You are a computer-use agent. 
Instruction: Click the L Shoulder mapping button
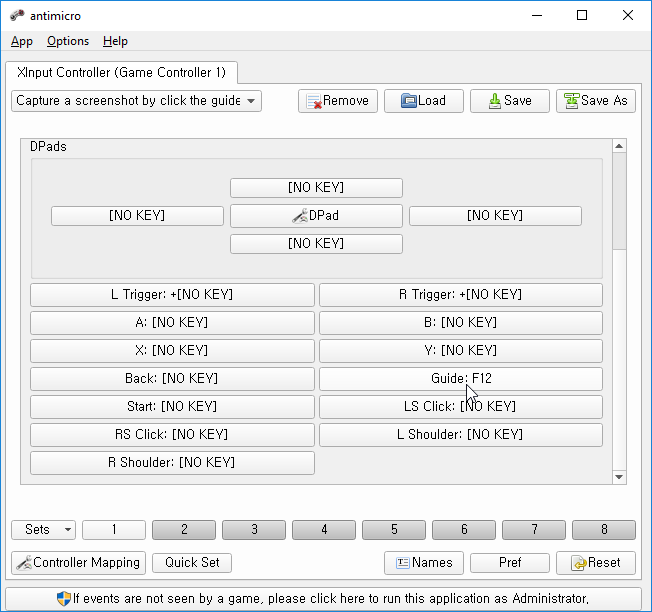[461, 434]
